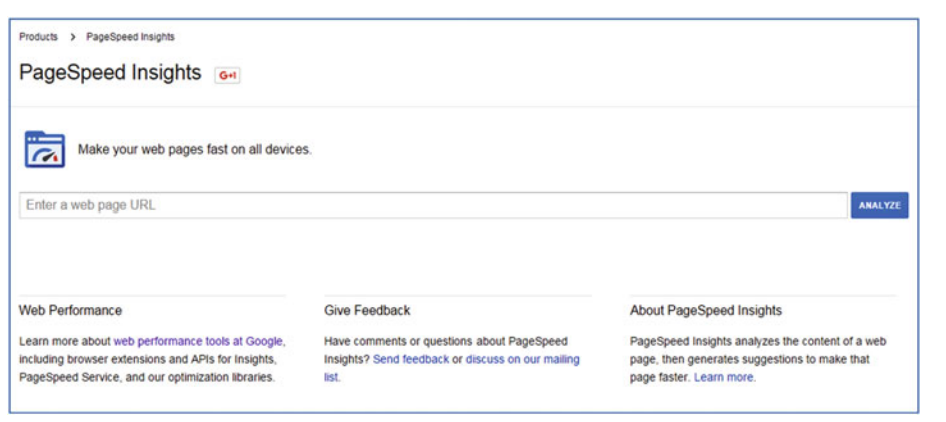Click the word 'list.' in the mailing link
946x422 pixels.
pyautogui.click(x=332, y=377)
